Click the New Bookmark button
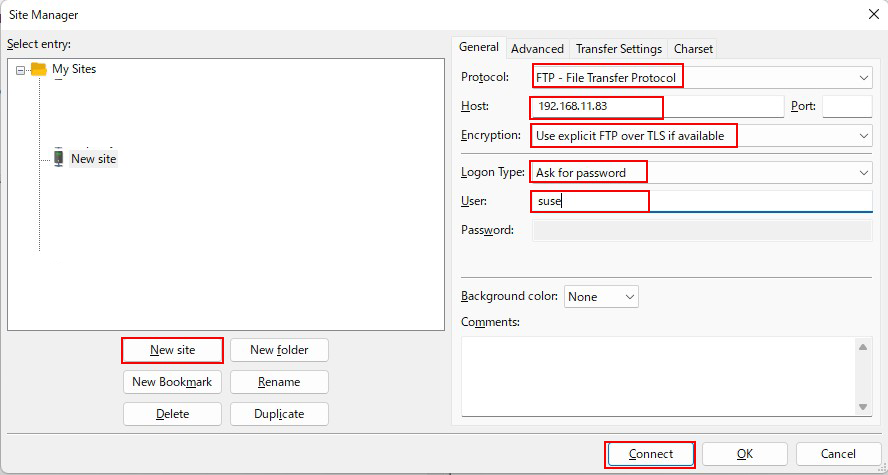This screenshot has width=888, height=475. (172, 382)
